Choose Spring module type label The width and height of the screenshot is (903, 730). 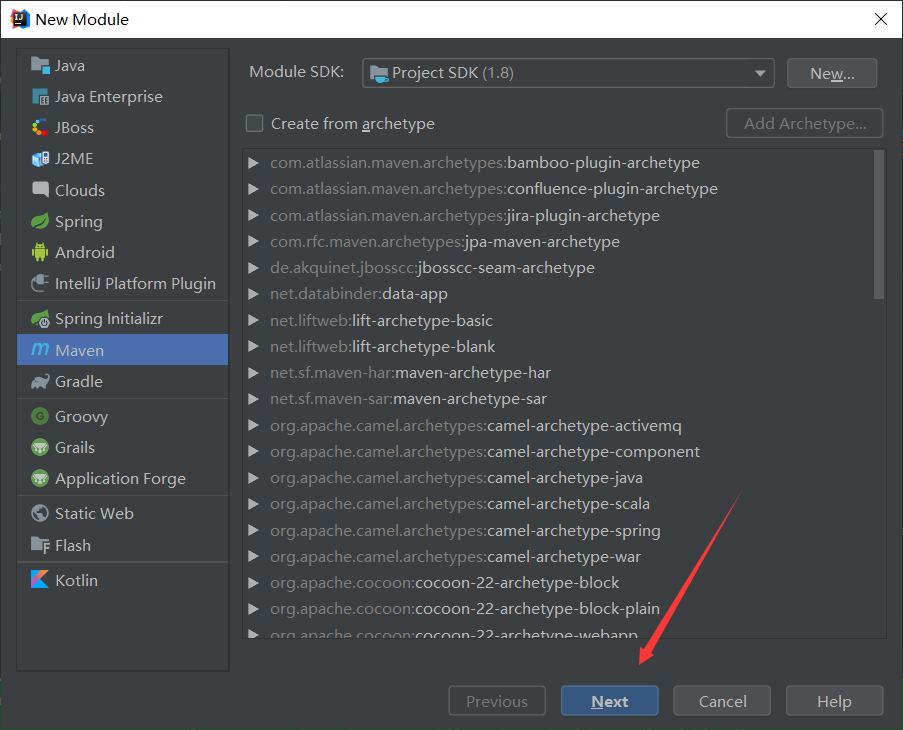[x=79, y=222]
